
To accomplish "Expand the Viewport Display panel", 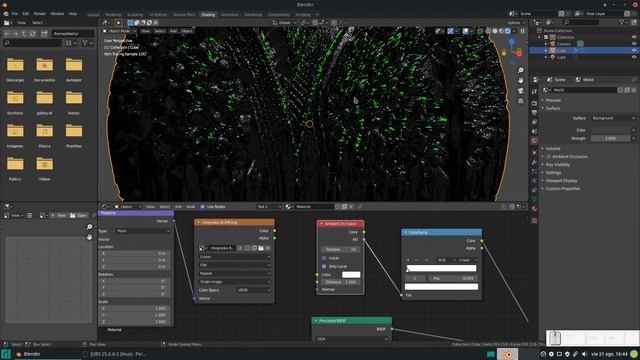I will (x=561, y=181).
